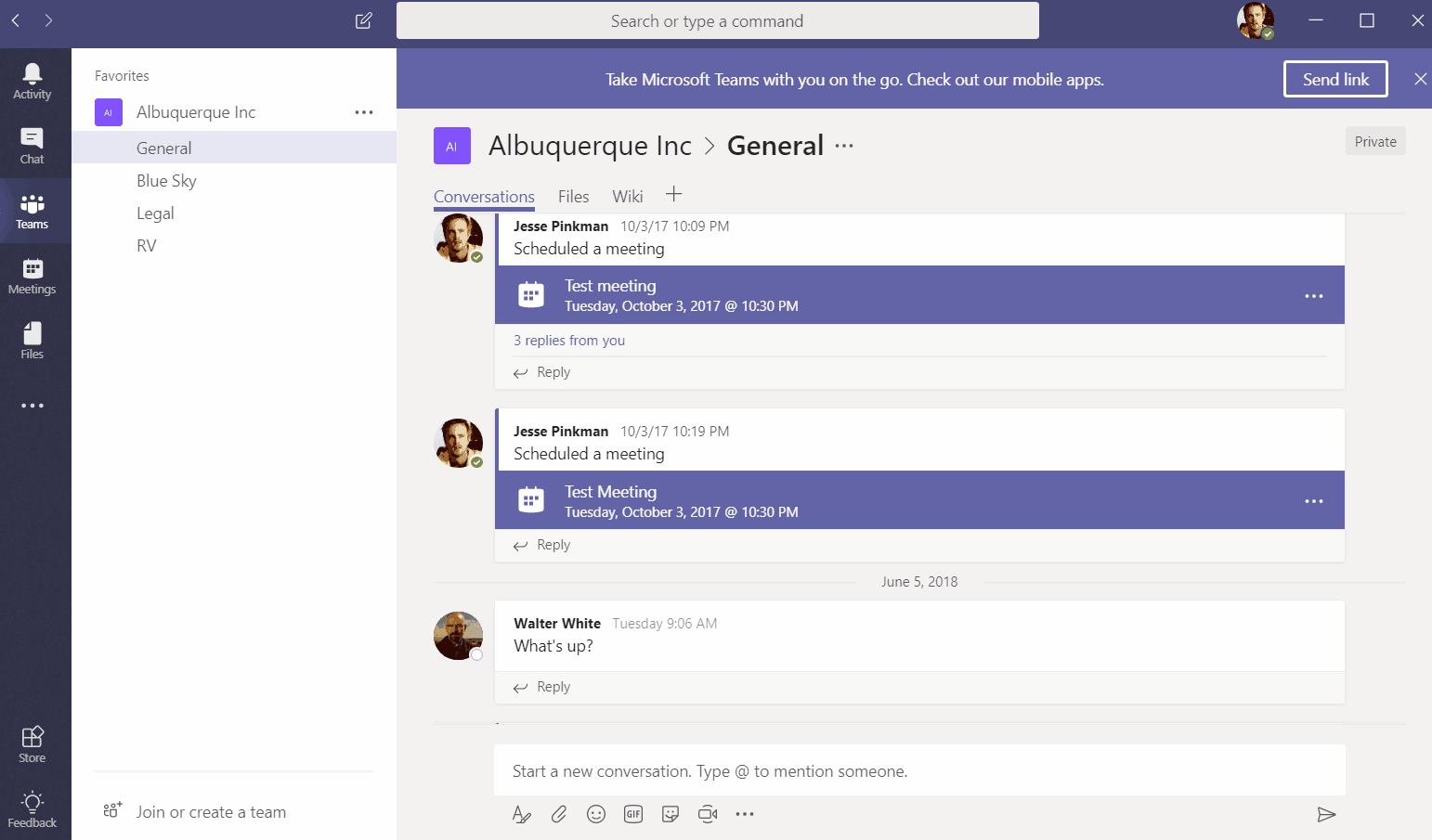The height and width of the screenshot is (840, 1432).
Task: Open the Files section in sidebar
Action: click(x=33, y=342)
